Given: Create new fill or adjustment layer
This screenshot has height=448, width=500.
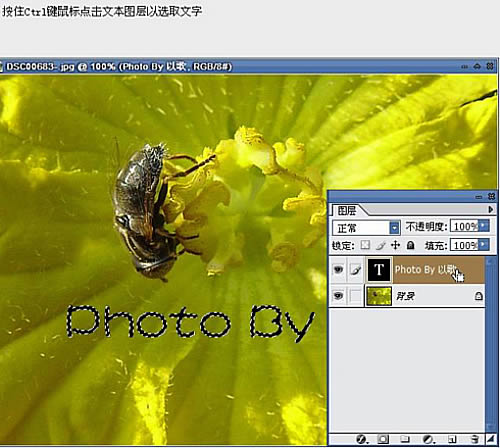Looking at the screenshot, I should point(429,439).
